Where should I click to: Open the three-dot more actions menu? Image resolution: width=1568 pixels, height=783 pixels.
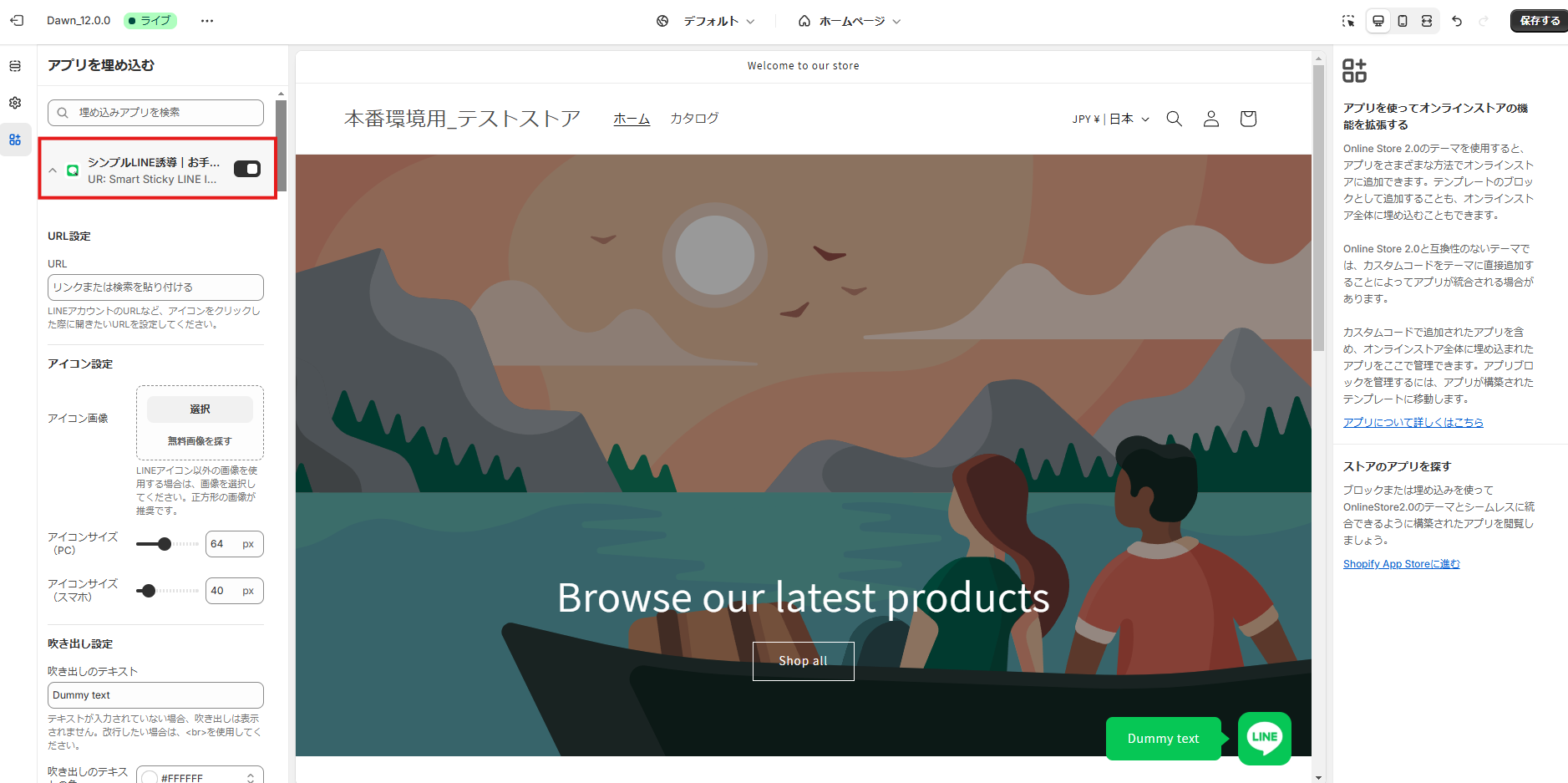click(x=207, y=21)
